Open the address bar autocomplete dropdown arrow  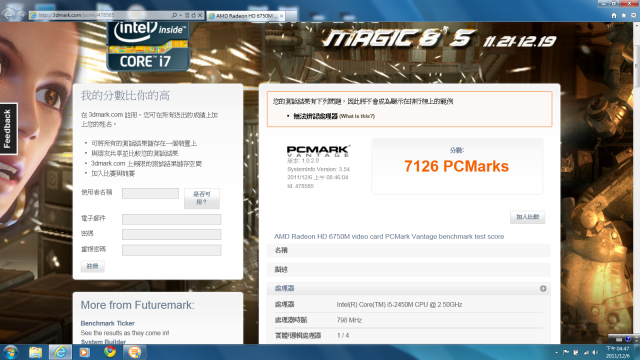(x=180, y=15)
